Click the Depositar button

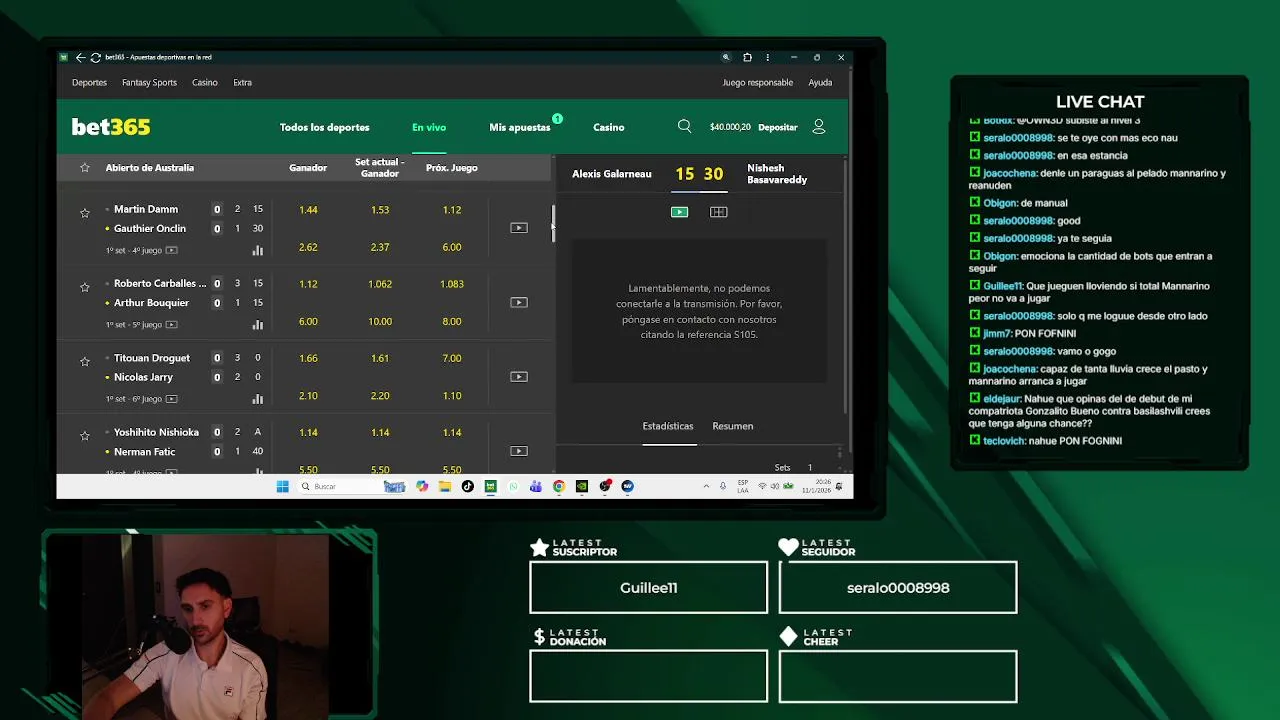click(778, 127)
